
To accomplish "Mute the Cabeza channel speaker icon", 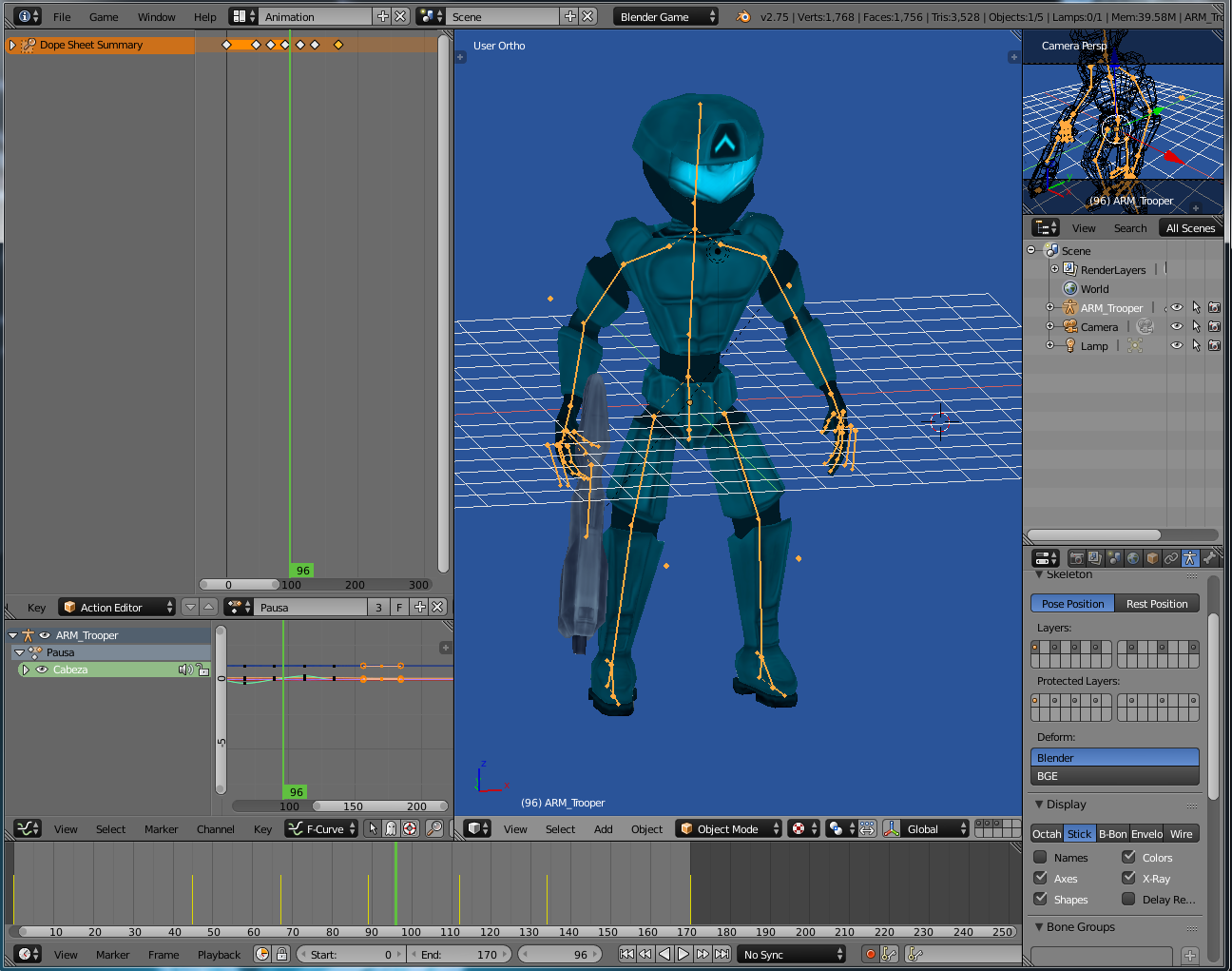I will [184, 670].
